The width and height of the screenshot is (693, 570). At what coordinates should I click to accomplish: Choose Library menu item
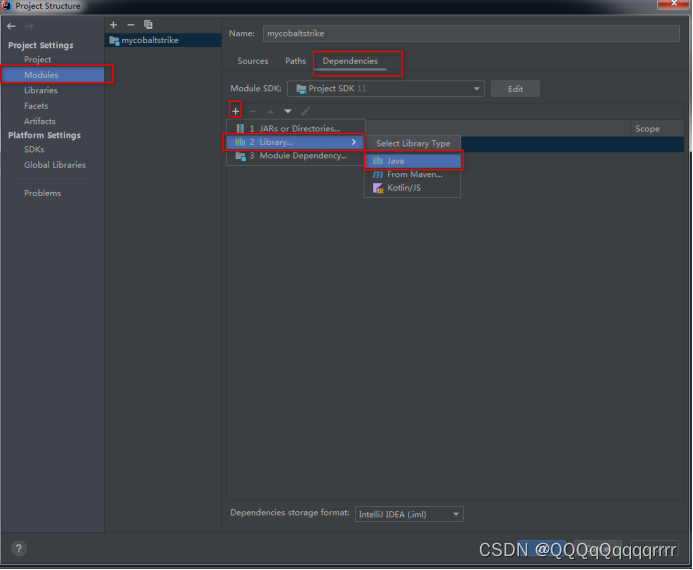pyautogui.click(x=295, y=142)
